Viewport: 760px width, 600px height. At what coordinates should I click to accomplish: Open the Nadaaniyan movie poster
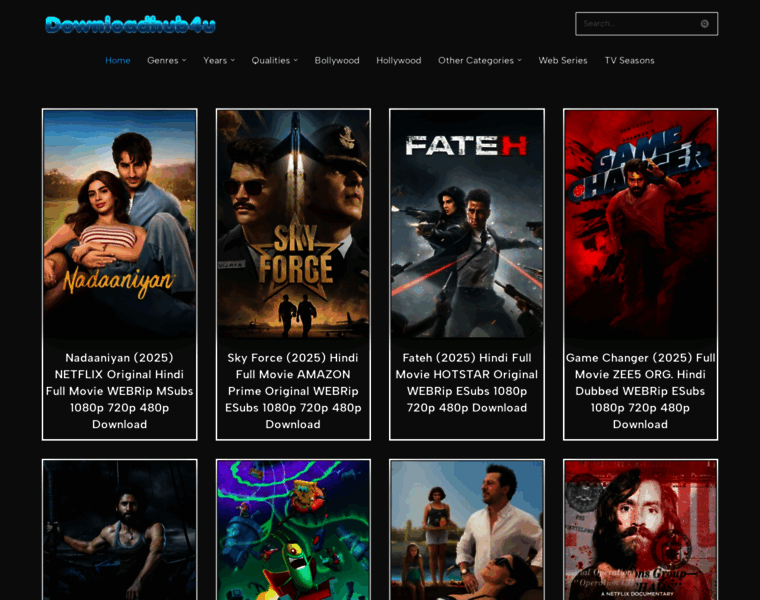coord(120,223)
